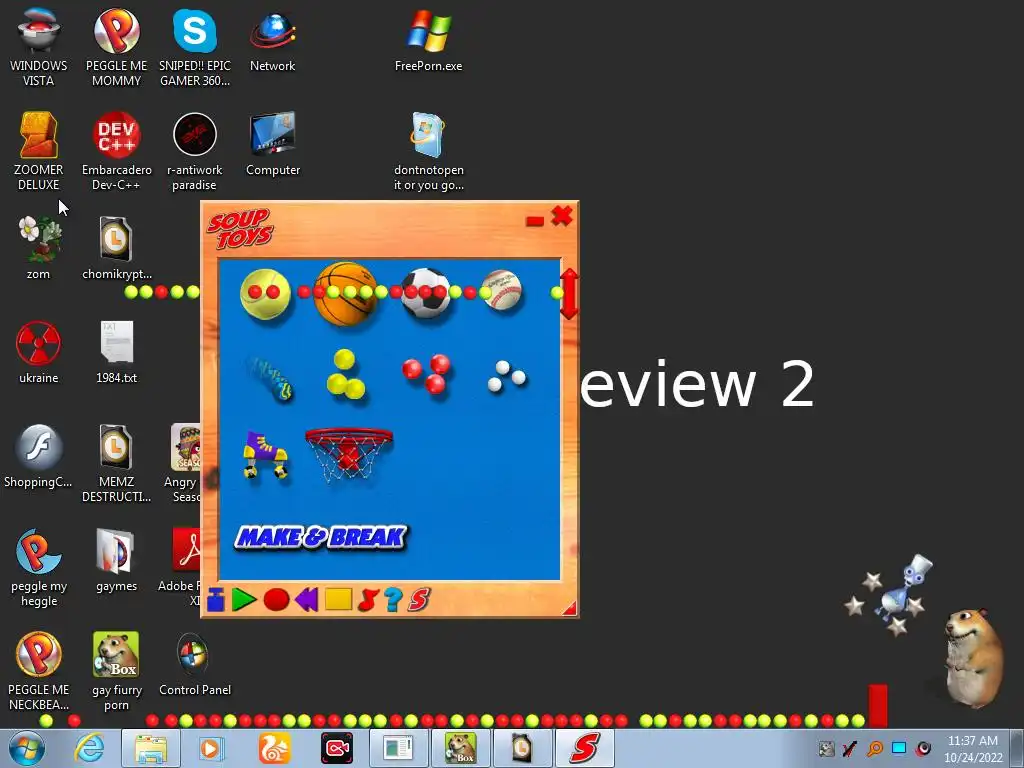This screenshot has width=1024, height=768.
Task: Select the baseball toy
Action: coord(502,290)
